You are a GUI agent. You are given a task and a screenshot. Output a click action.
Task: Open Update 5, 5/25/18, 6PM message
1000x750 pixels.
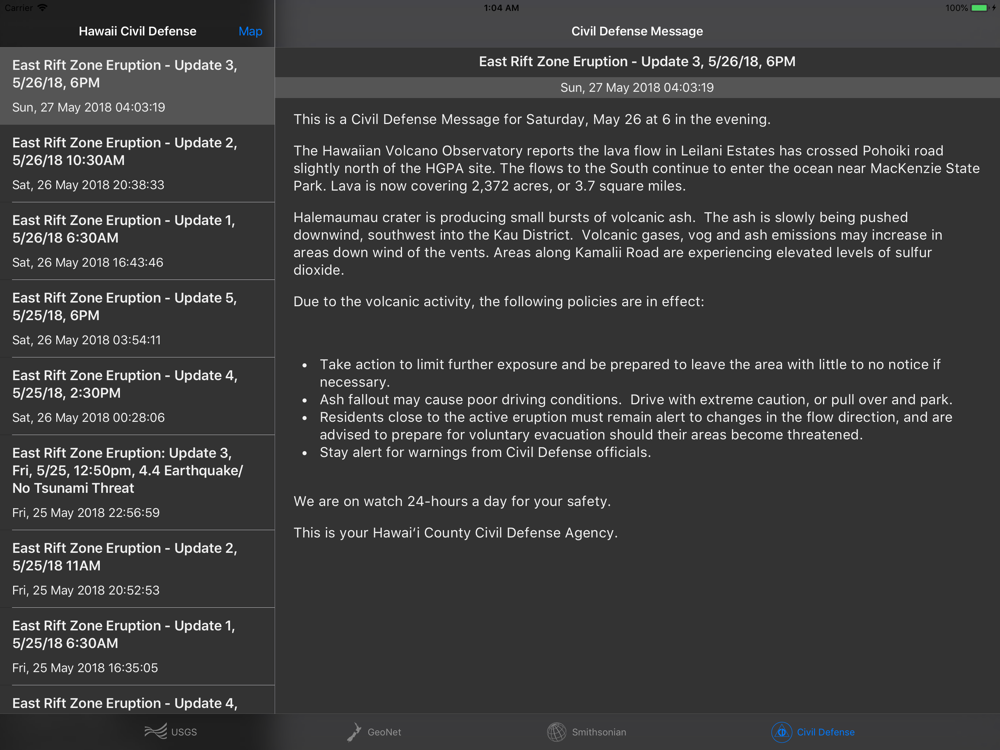pyautogui.click(x=137, y=319)
